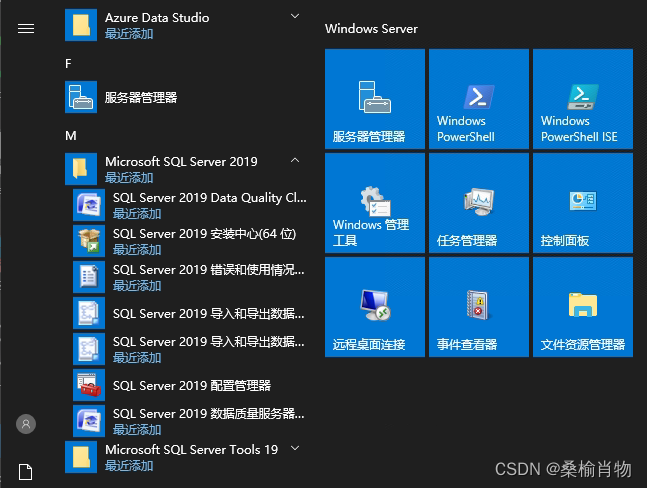Expand the Azure Data Studio chevron

click(295, 16)
